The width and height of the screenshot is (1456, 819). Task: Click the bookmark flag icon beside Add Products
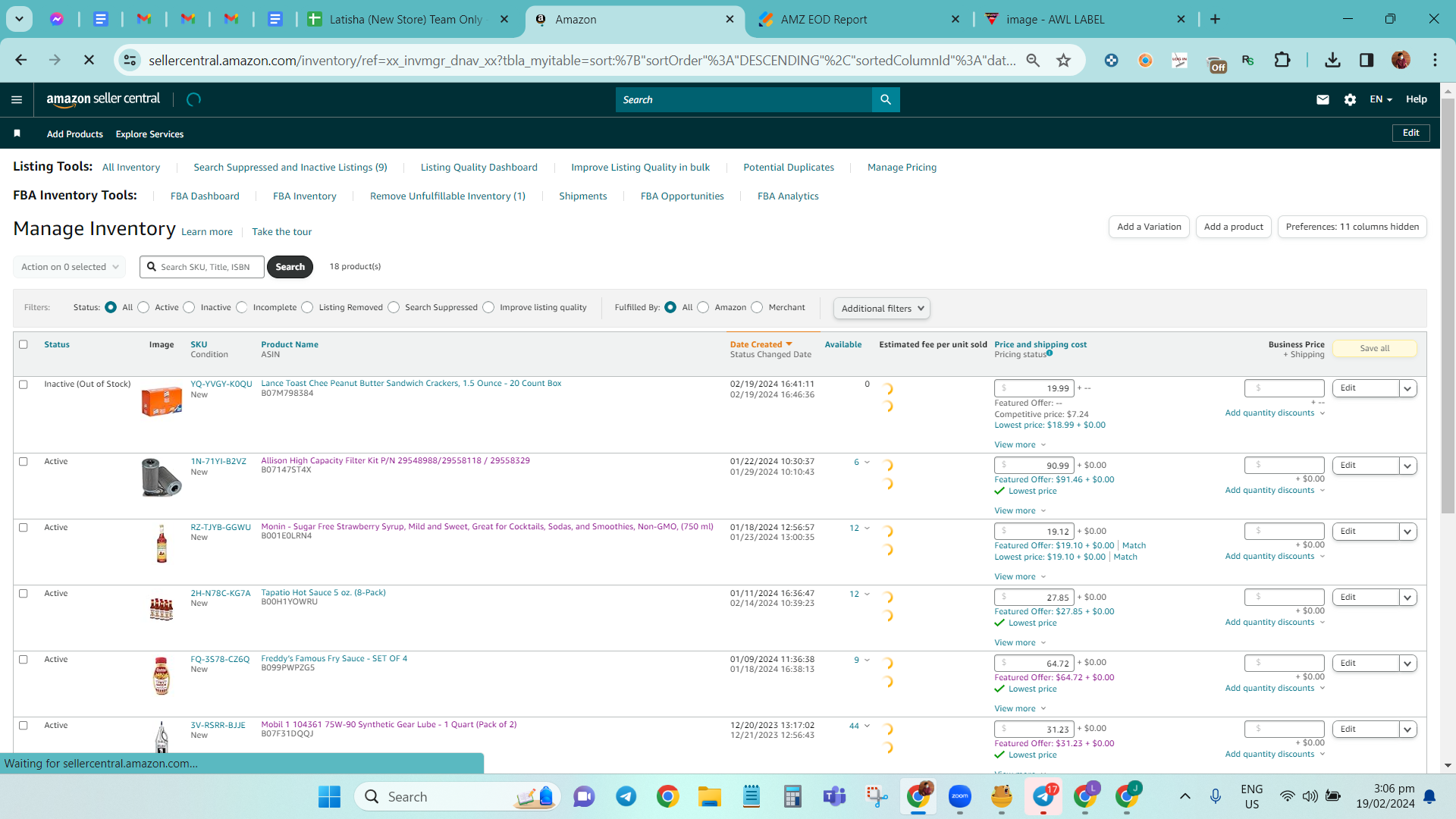pos(17,133)
